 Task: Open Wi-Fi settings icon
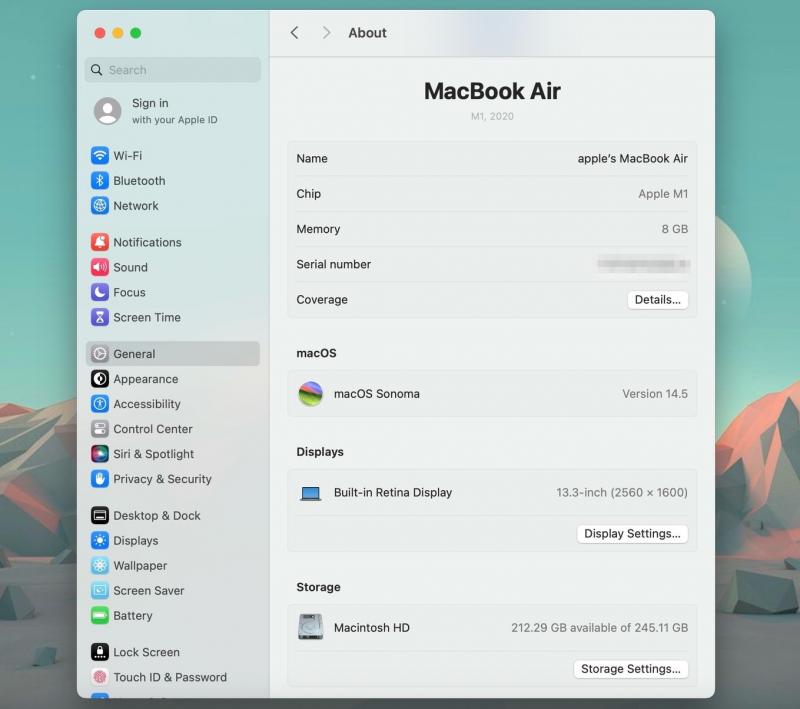tap(100, 156)
